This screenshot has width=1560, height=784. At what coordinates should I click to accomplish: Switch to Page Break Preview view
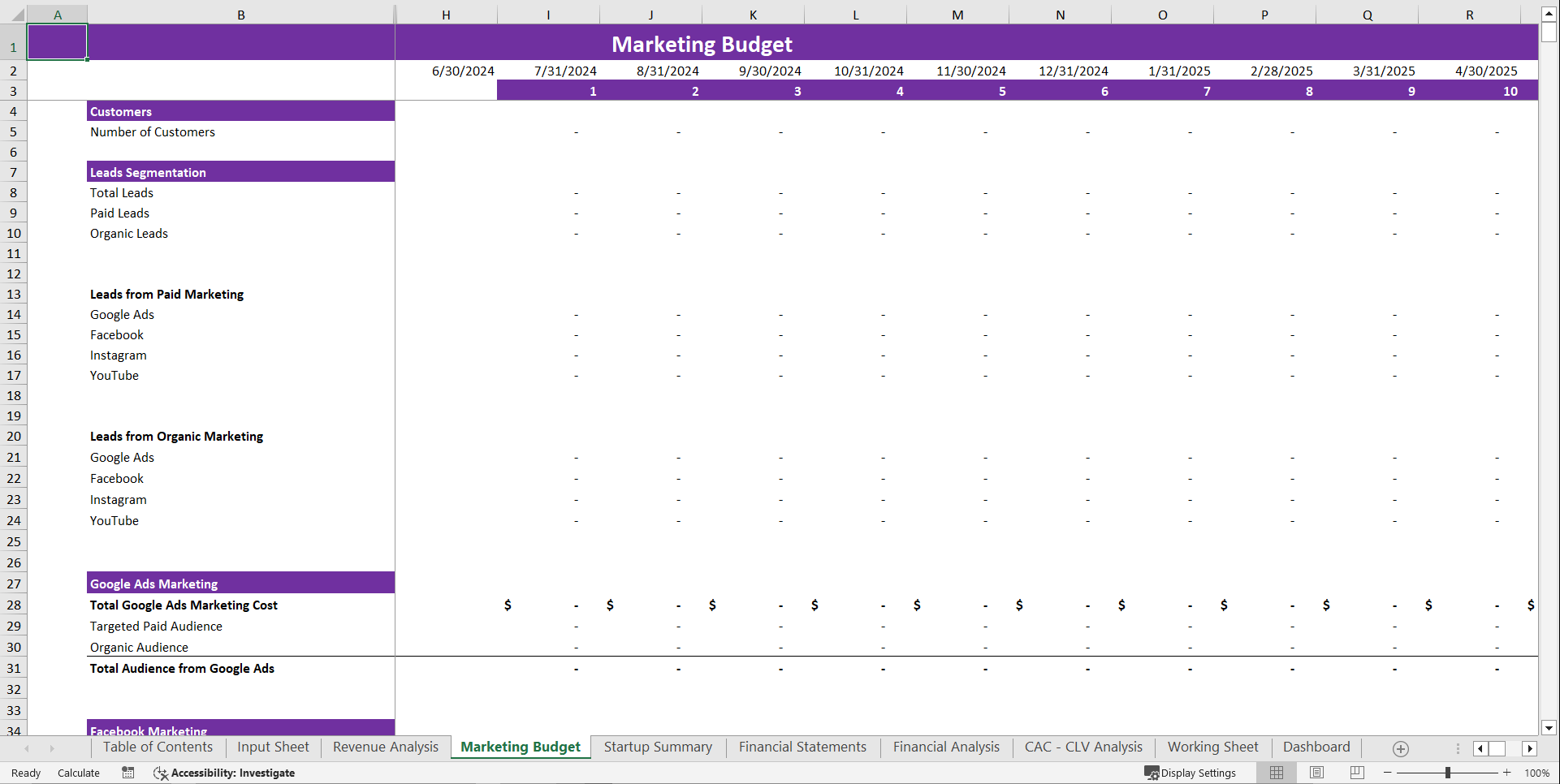(1357, 773)
